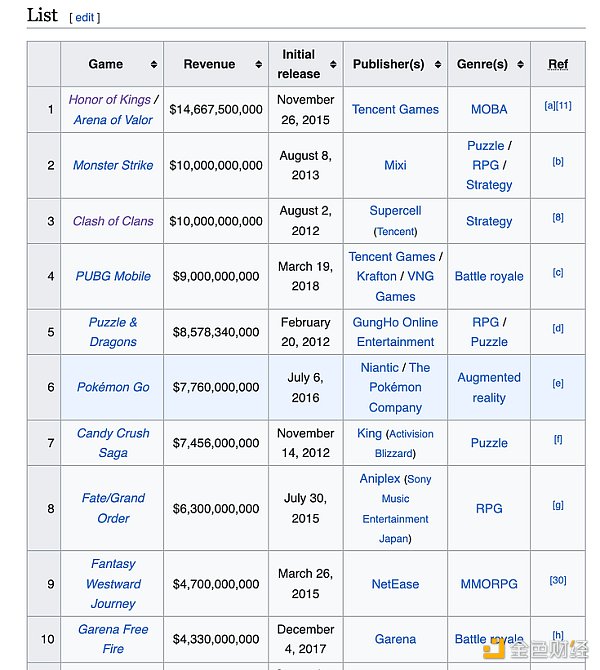600x670 pixels.
Task: Click the Supercell publisher link
Action: pyautogui.click(x=395, y=211)
